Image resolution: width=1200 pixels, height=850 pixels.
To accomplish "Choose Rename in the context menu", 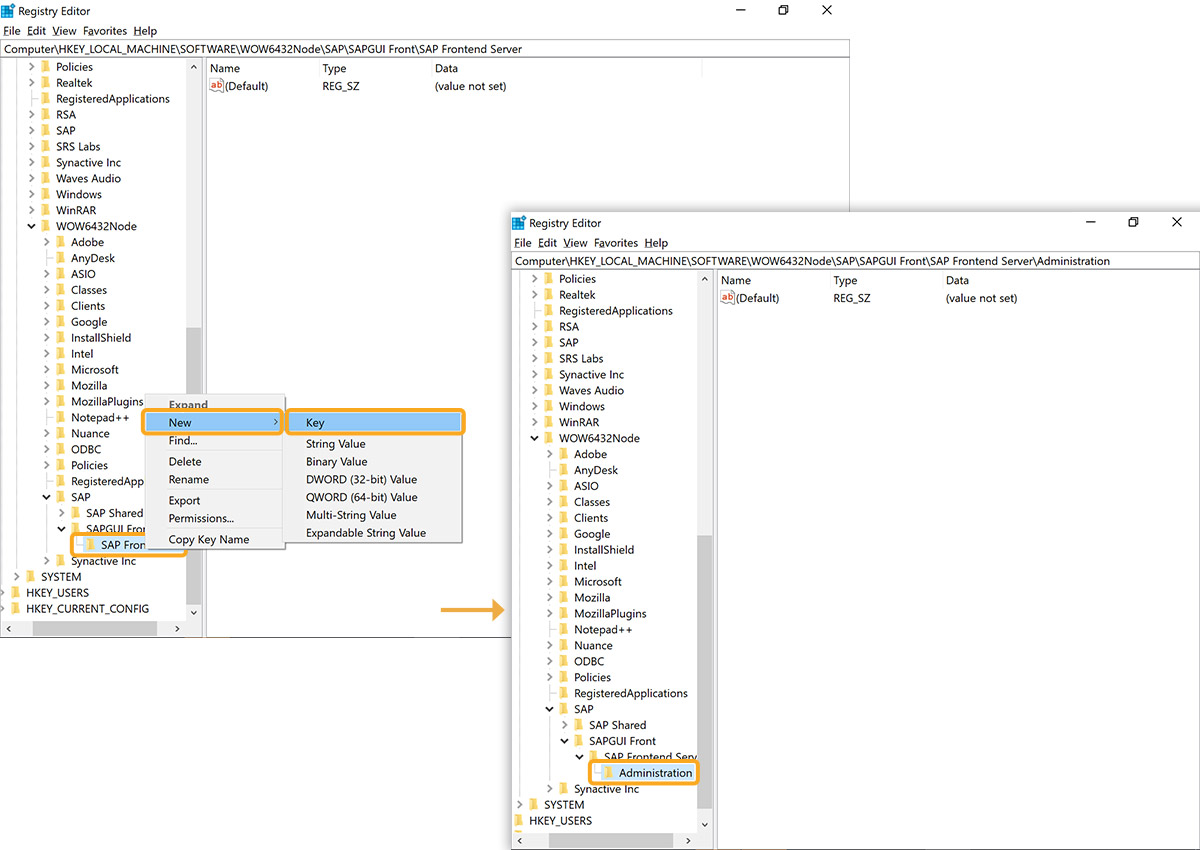I will tap(189, 480).
